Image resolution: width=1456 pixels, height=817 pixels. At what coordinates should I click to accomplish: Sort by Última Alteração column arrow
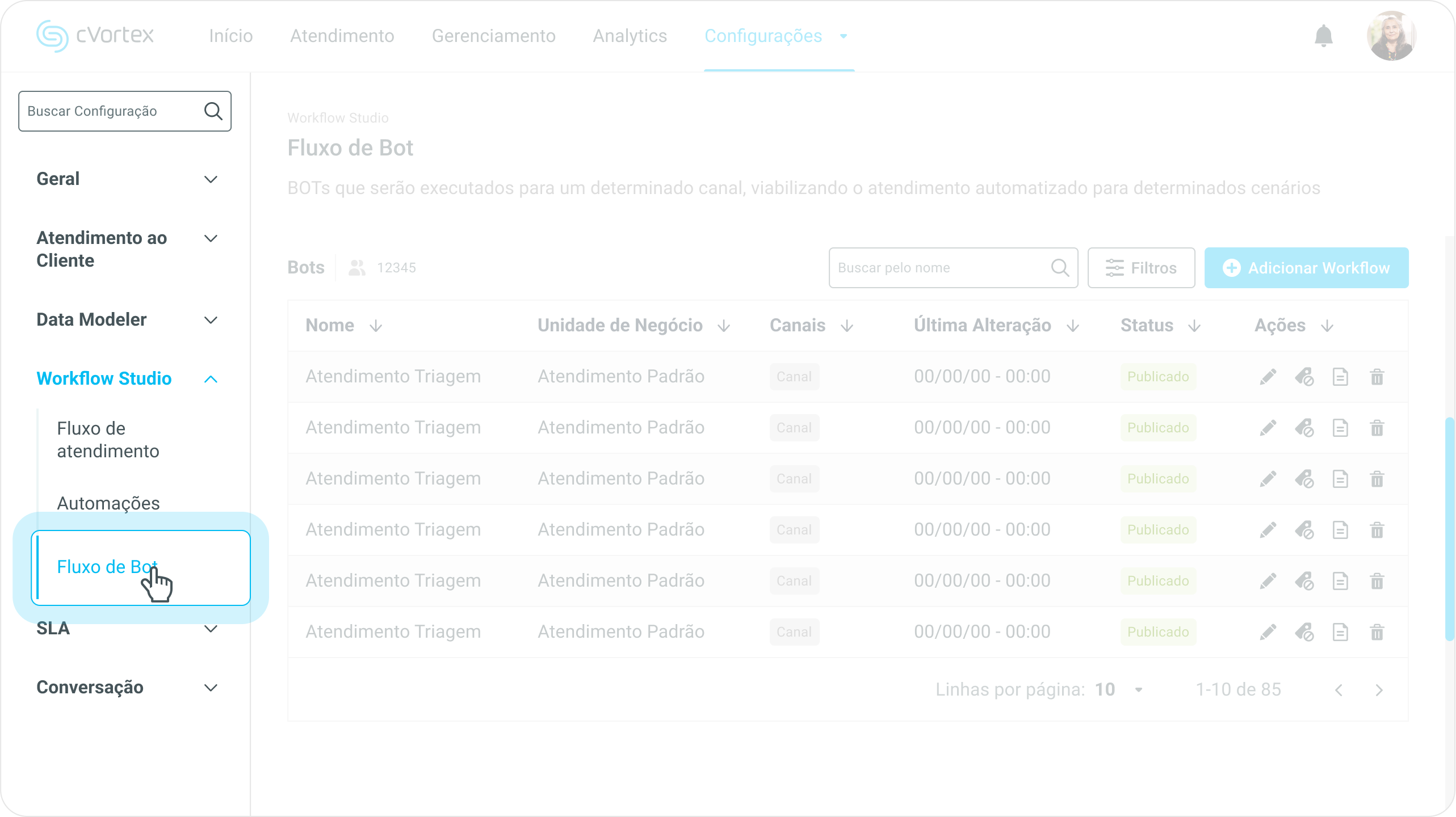1073,326
